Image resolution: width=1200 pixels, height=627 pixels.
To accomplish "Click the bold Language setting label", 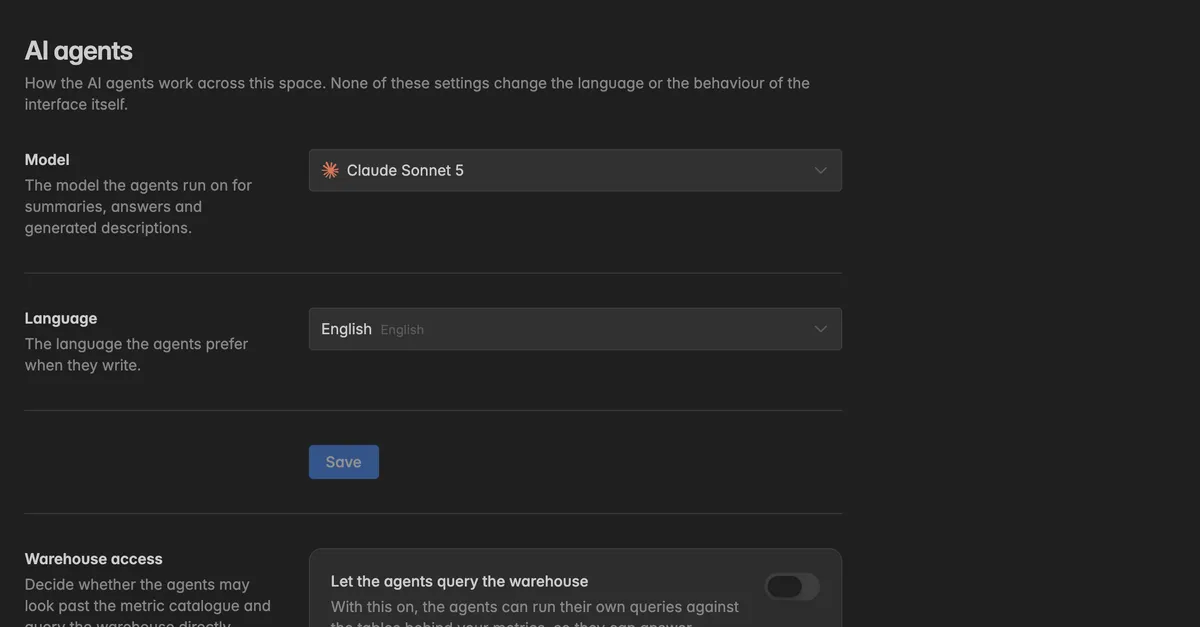I will (61, 318).
